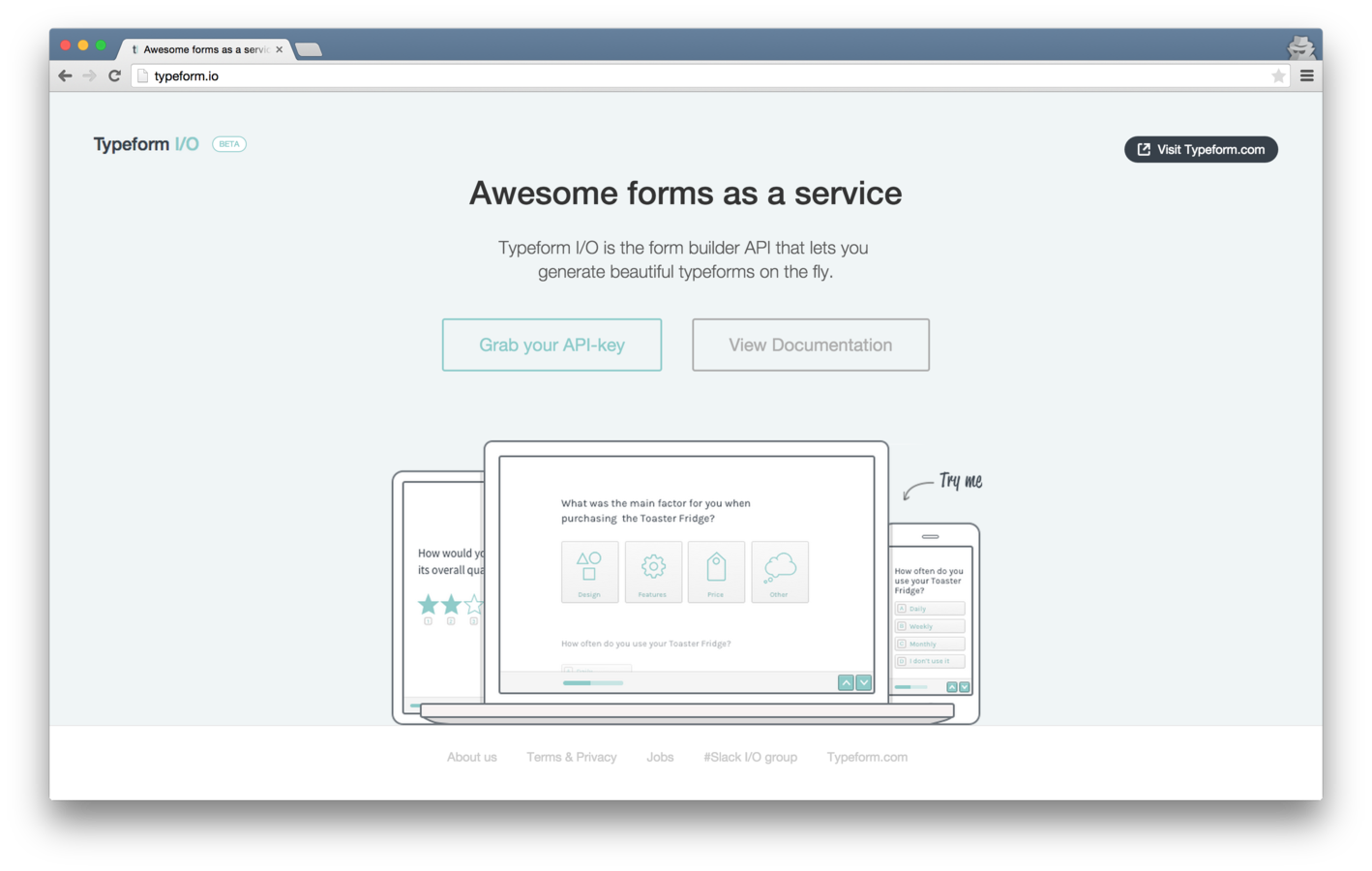Click the up arrow on phone form

click(952, 687)
